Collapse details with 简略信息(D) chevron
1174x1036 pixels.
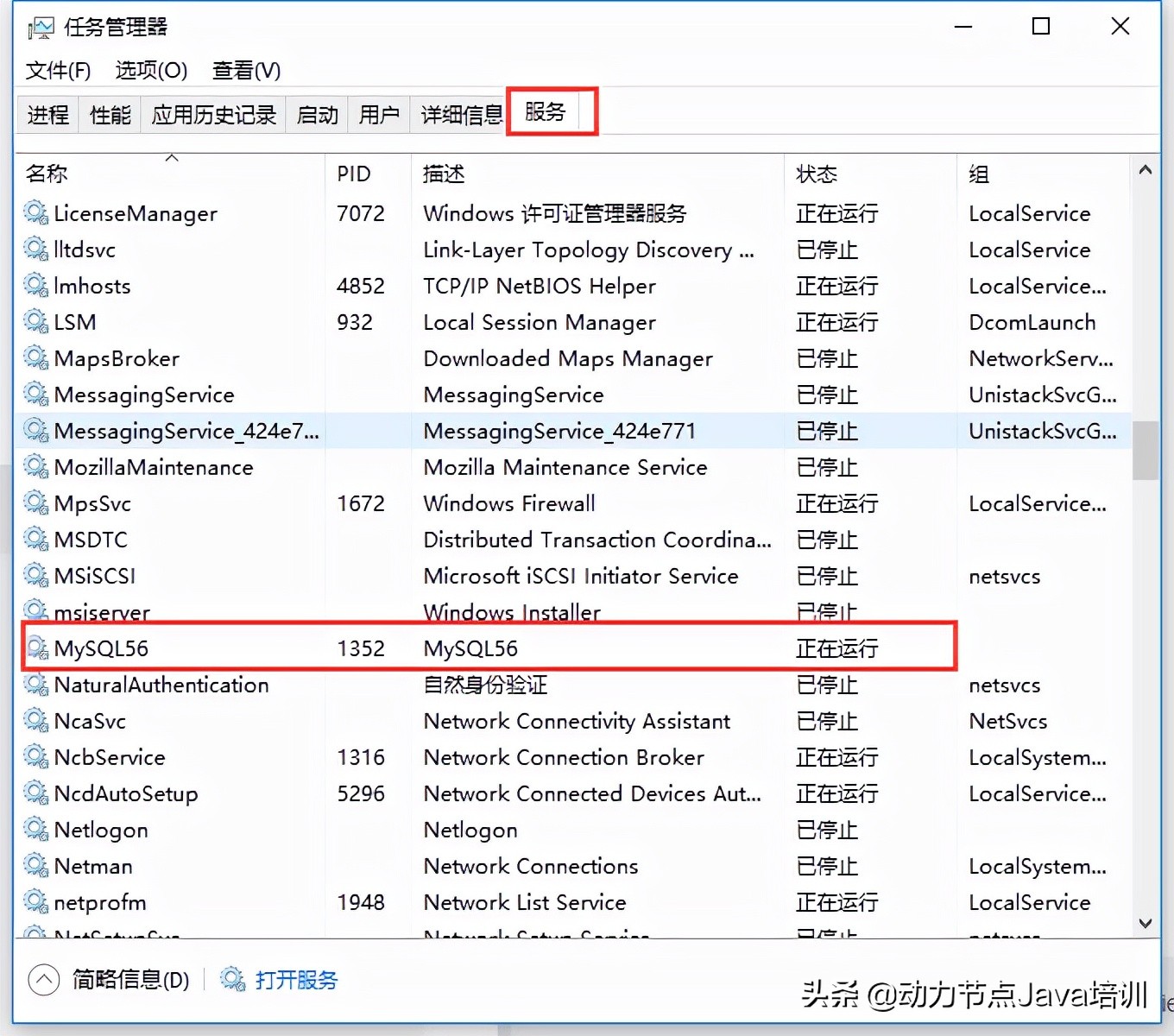point(43,979)
